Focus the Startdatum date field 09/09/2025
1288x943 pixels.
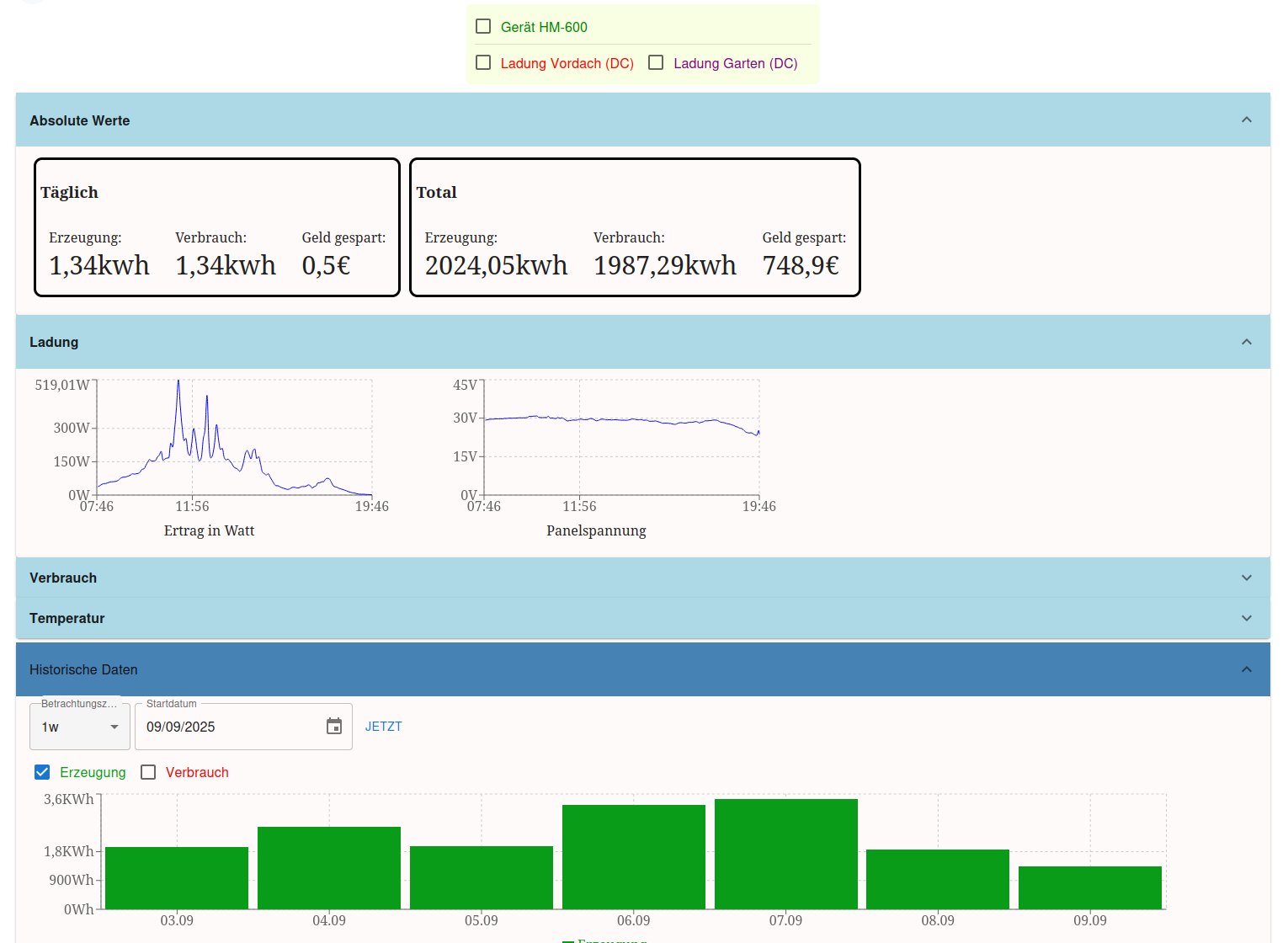point(243,727)
